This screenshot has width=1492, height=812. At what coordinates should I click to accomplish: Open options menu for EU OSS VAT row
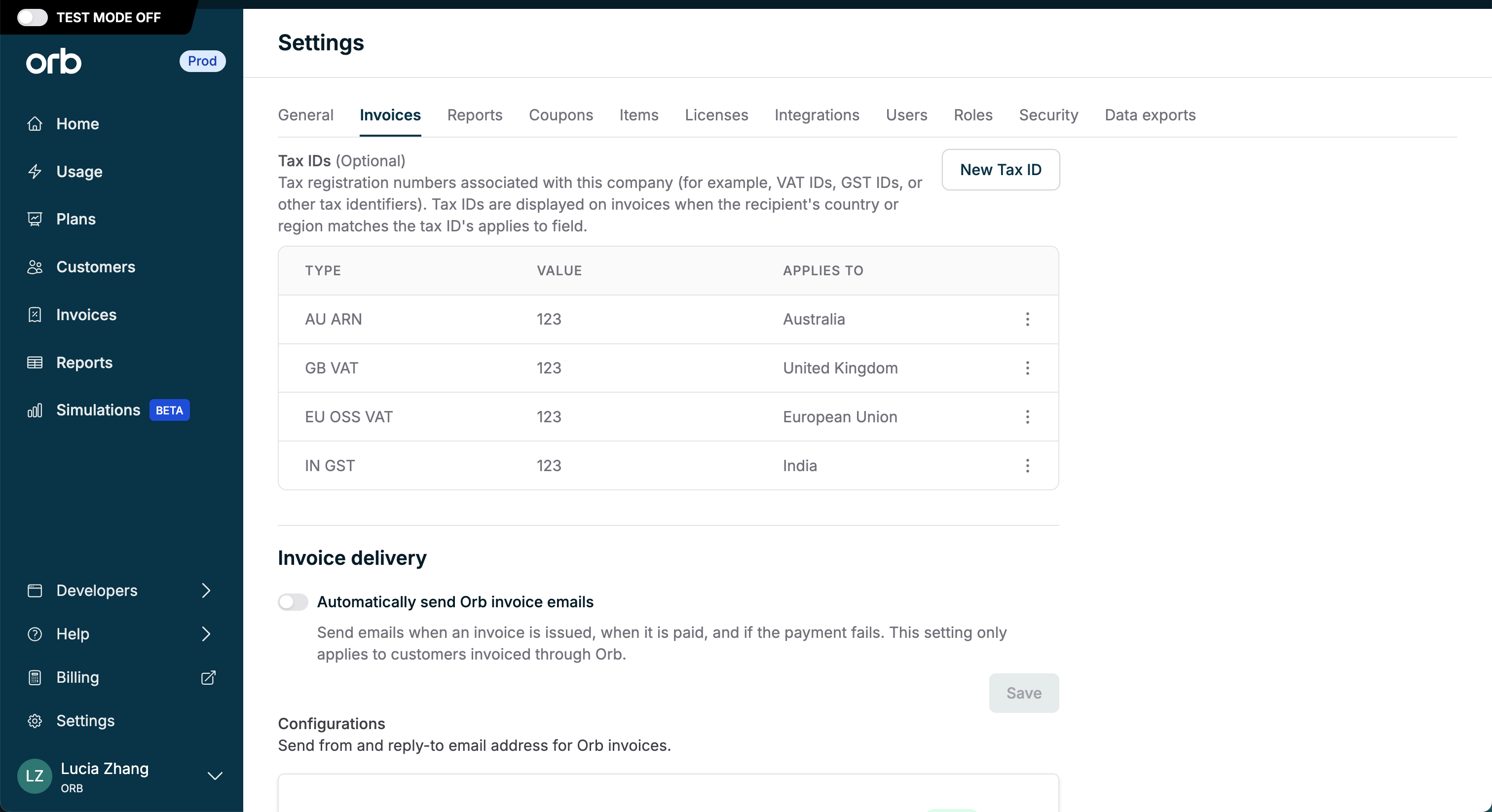point(1028,417)
